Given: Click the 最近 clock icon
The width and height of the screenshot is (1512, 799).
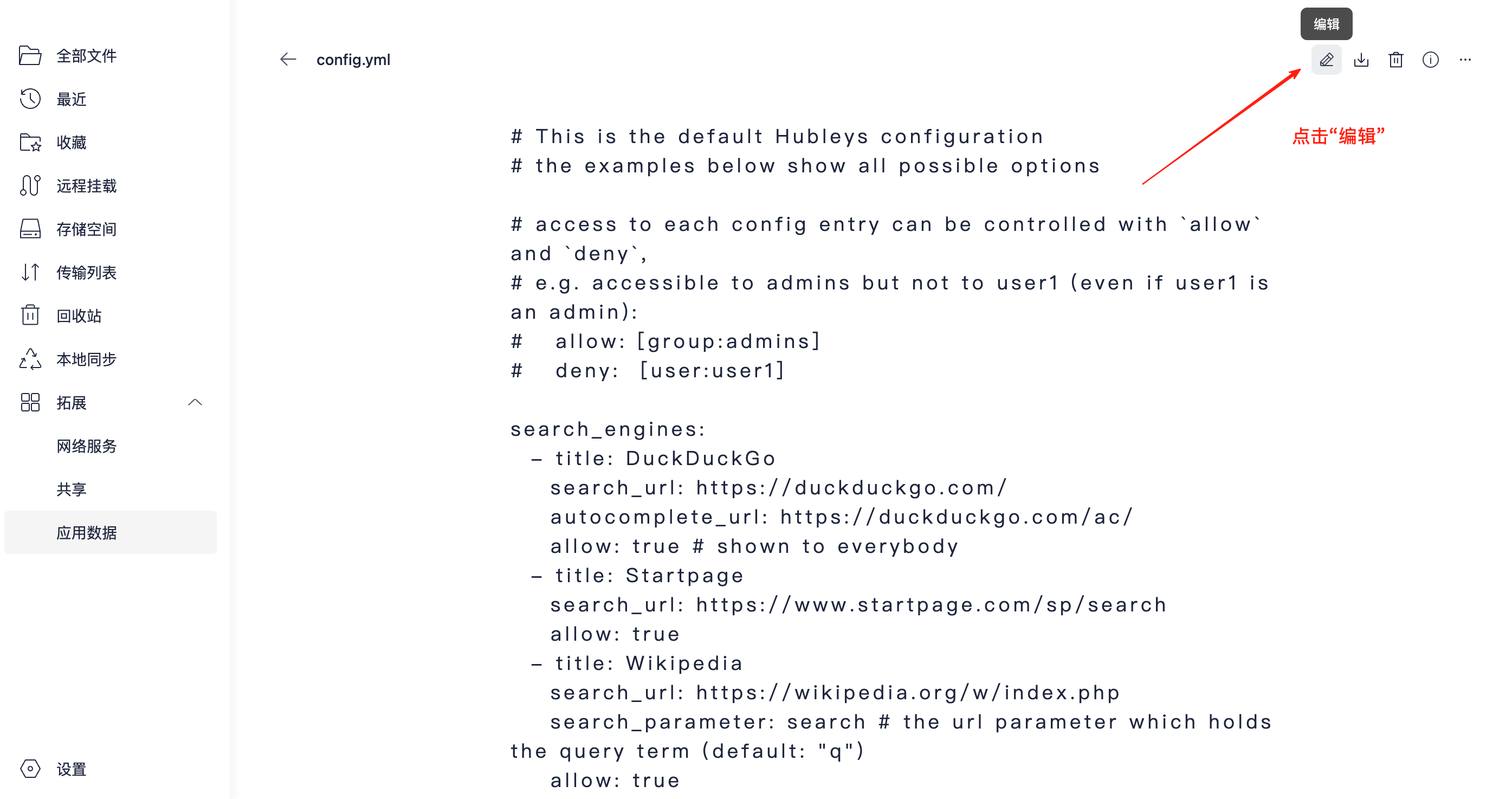Looking at the screenshot, I should 30,99.
